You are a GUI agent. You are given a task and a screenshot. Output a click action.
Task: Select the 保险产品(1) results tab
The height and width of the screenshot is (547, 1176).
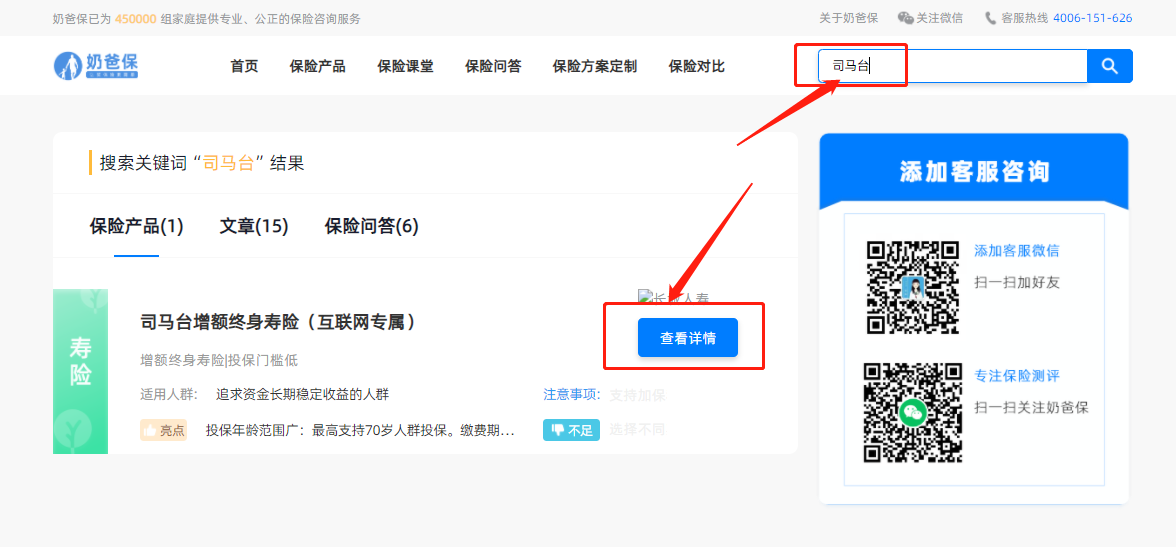(x=136, y=226)
